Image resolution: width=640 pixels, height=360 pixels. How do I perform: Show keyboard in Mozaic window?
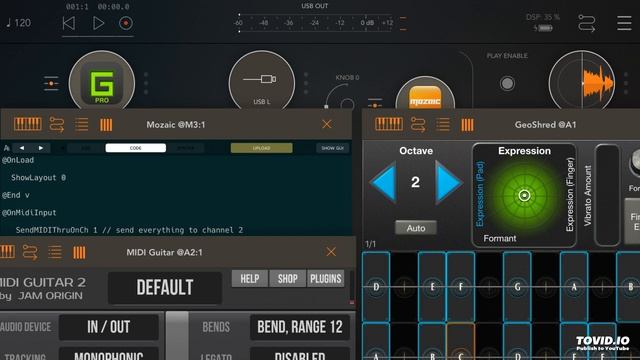tap(27, 124)
